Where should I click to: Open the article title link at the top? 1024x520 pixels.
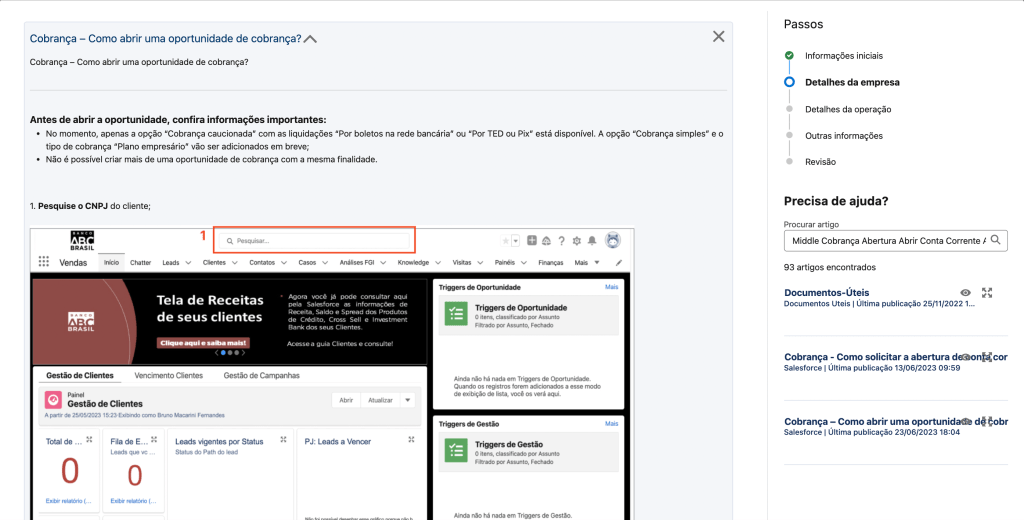165,39
